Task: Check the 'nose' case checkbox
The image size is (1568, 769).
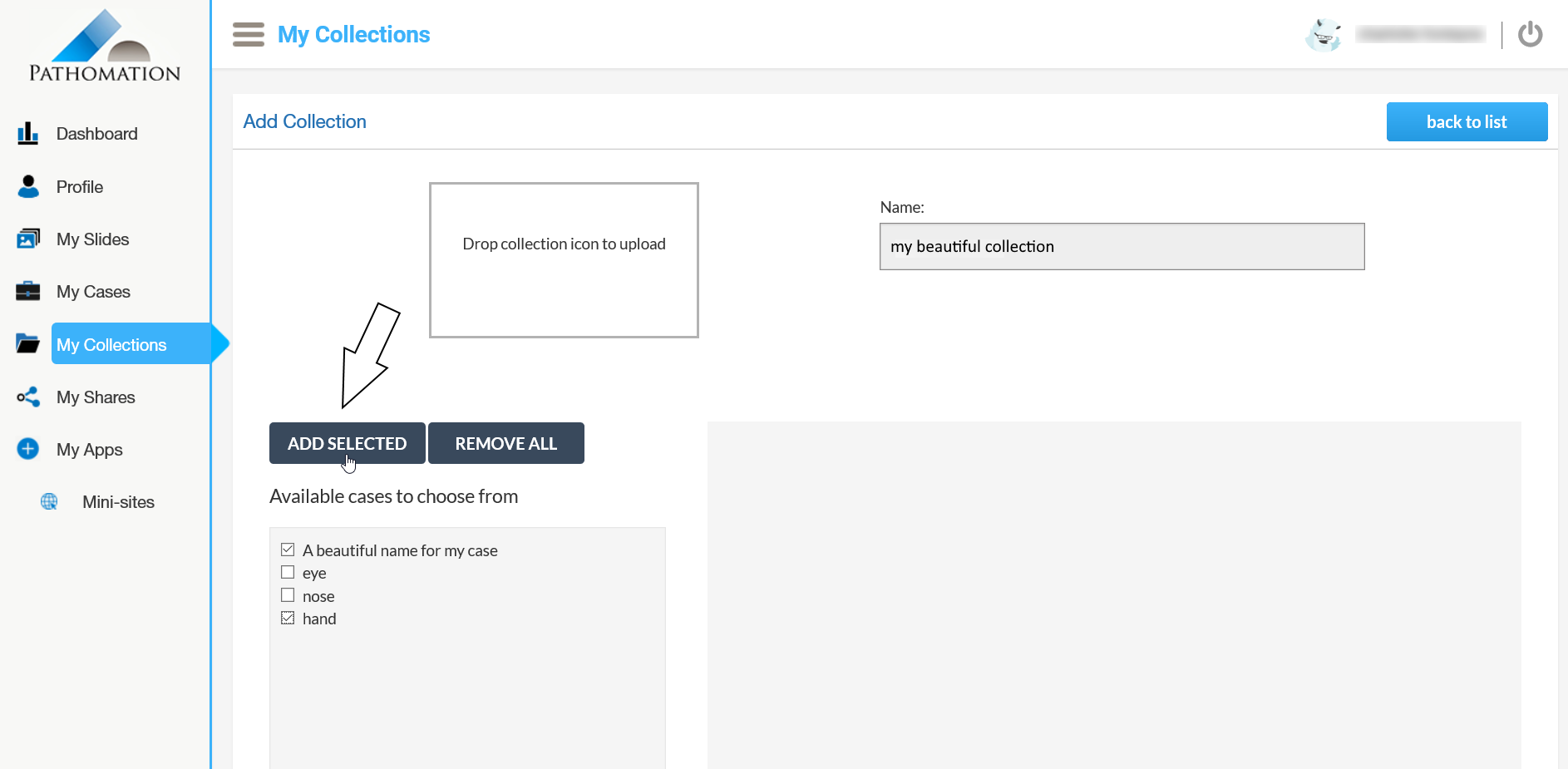Action: pyautogui.click(x=288, y=595)
